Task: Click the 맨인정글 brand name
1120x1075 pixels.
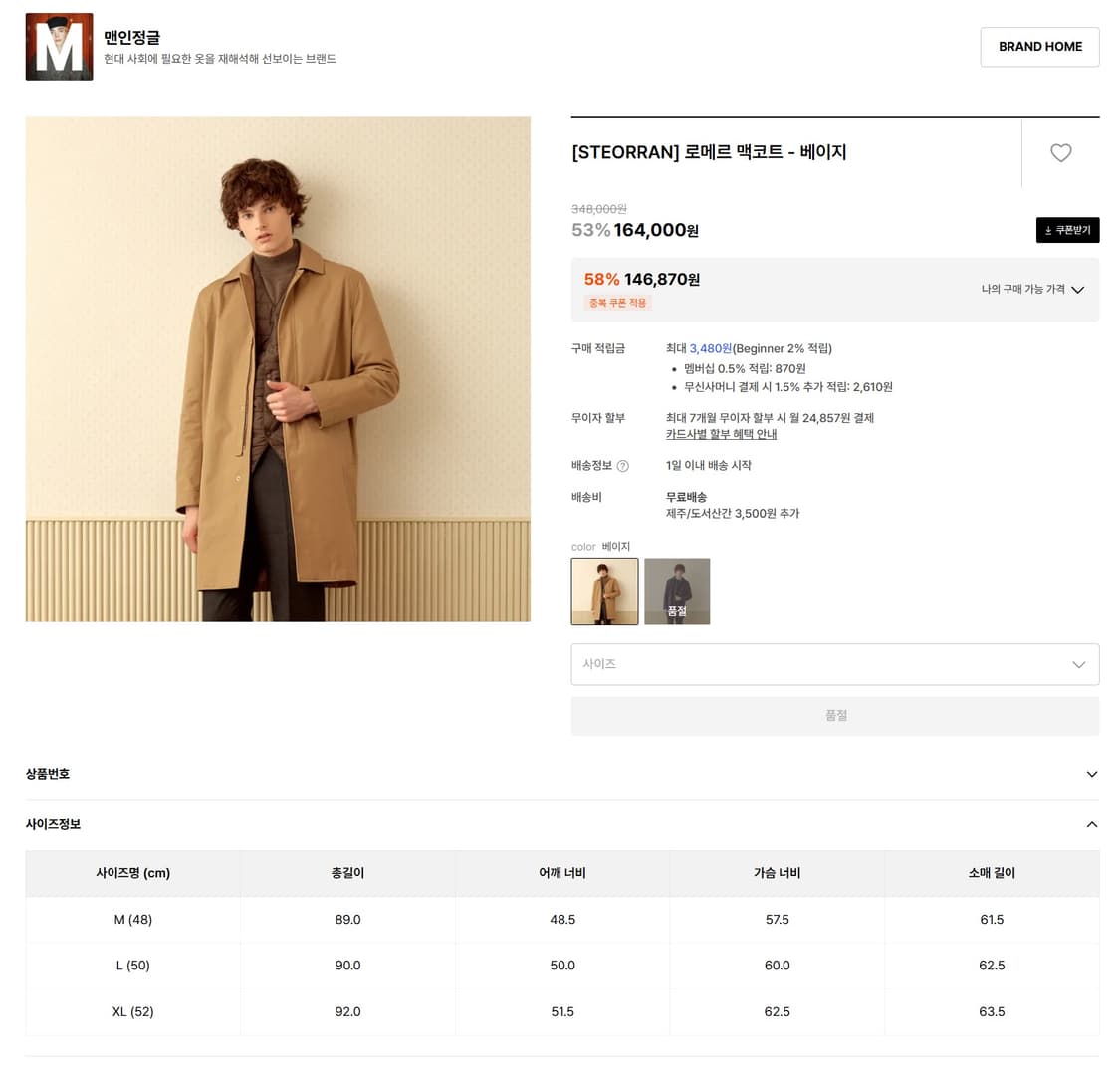Action: (132, 38)
